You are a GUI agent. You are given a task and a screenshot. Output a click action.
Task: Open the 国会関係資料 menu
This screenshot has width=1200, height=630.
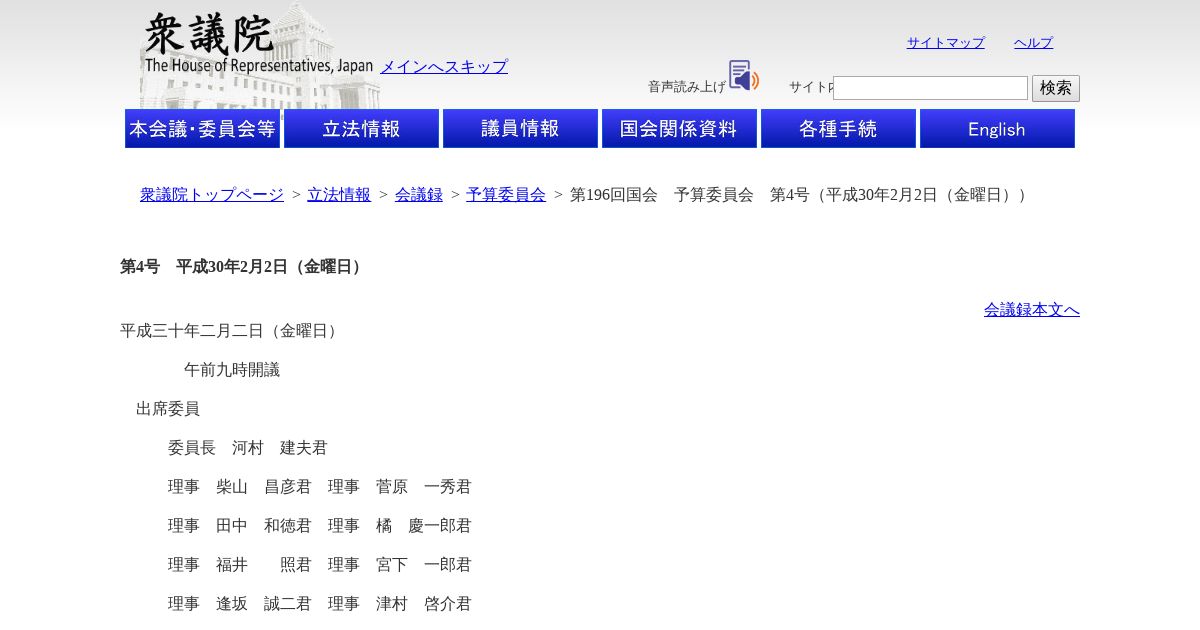click(x=679, y=129)
